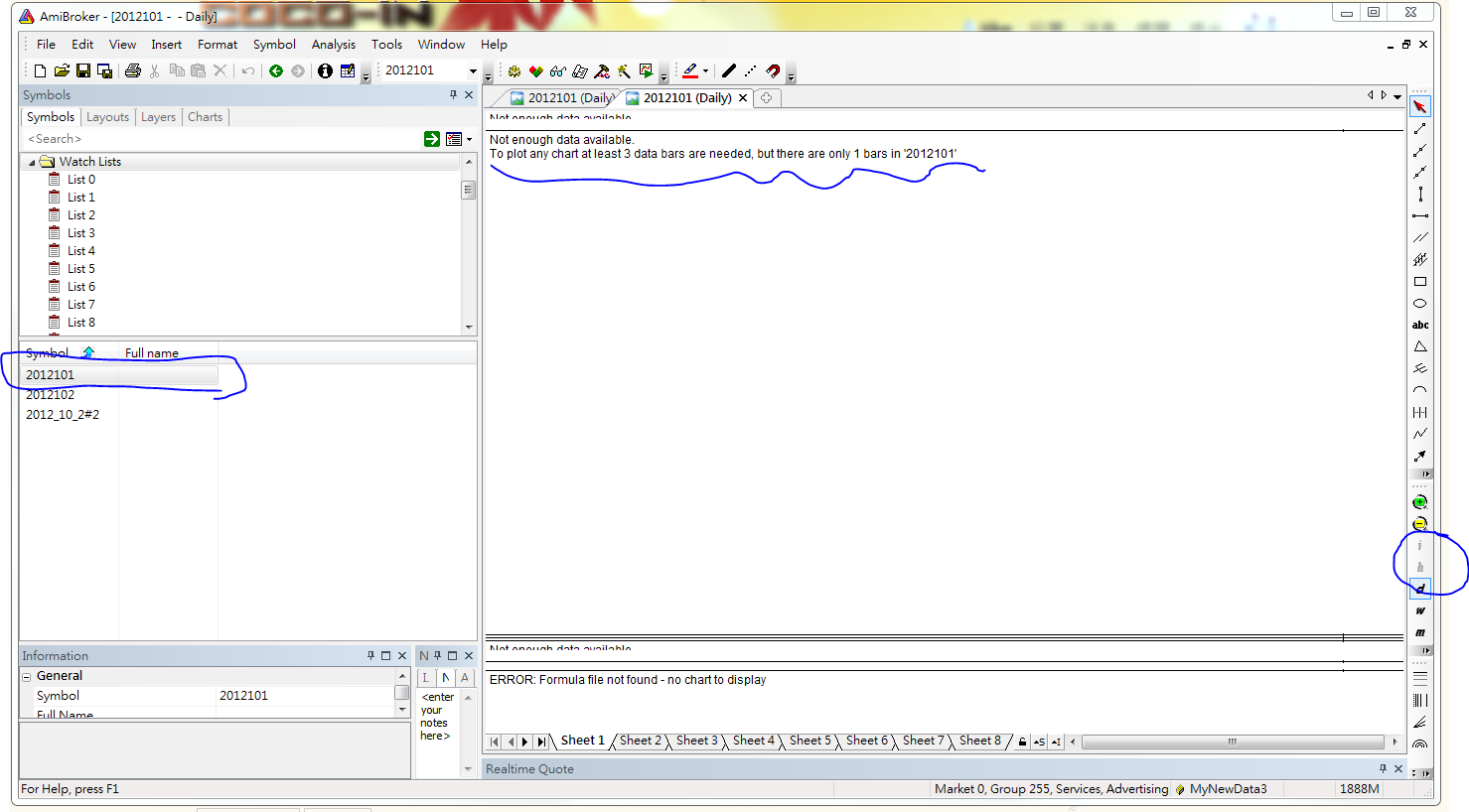
Task: Click the binoculars Explore icon
Action: 558,70
